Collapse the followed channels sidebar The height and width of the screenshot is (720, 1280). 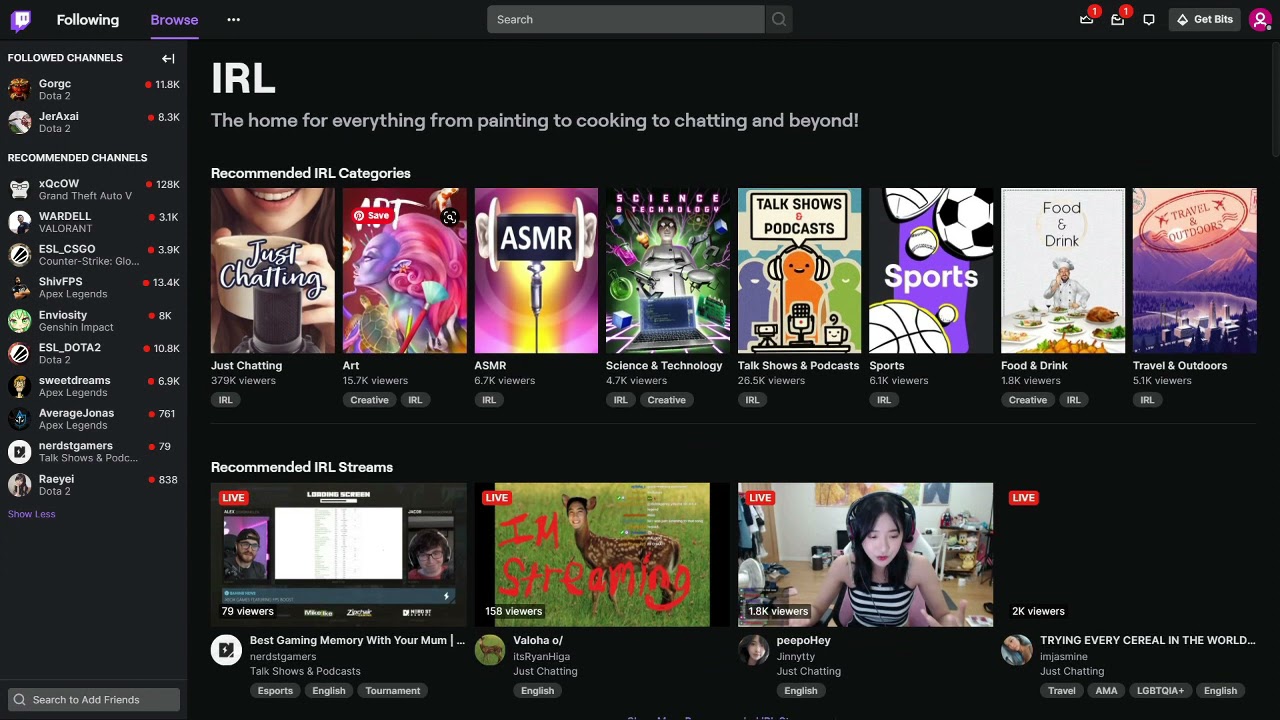(x=168, y=59)
